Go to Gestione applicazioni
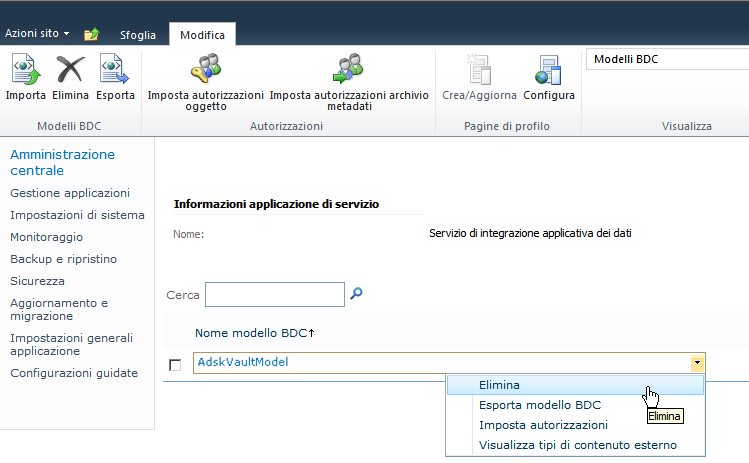Image resolution: width=749 pixels, height=463 pixels. tap(69, 193)
